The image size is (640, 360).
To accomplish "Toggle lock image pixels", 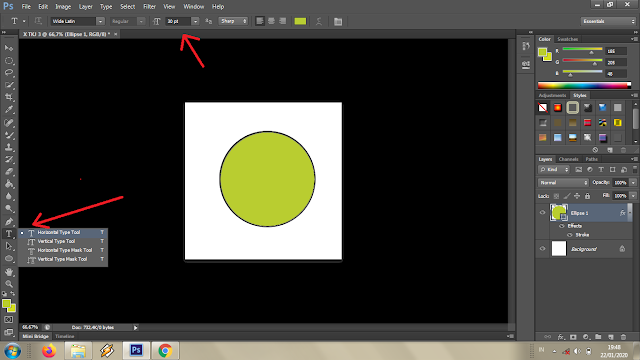I will pos(567,196).
